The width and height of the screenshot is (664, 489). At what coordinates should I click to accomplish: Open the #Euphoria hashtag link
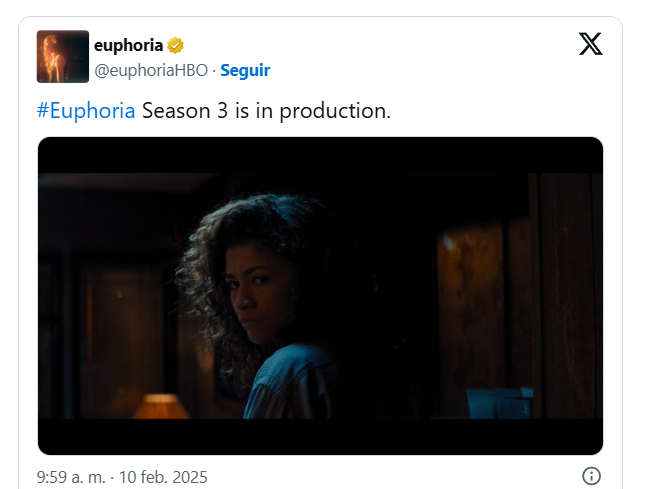pyautogui.click(x=86, y=110)
